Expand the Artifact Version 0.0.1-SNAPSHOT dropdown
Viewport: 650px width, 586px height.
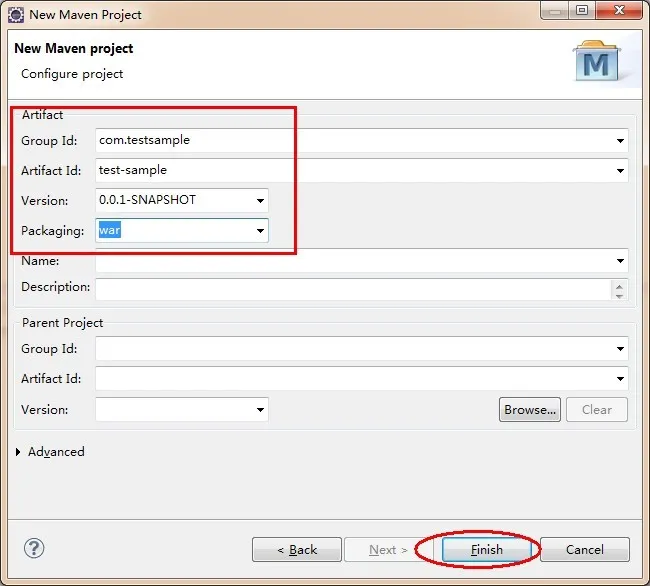[260, 201]
